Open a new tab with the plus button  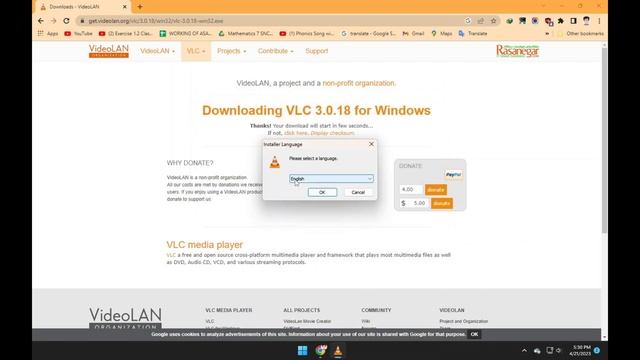pos(140,7)
